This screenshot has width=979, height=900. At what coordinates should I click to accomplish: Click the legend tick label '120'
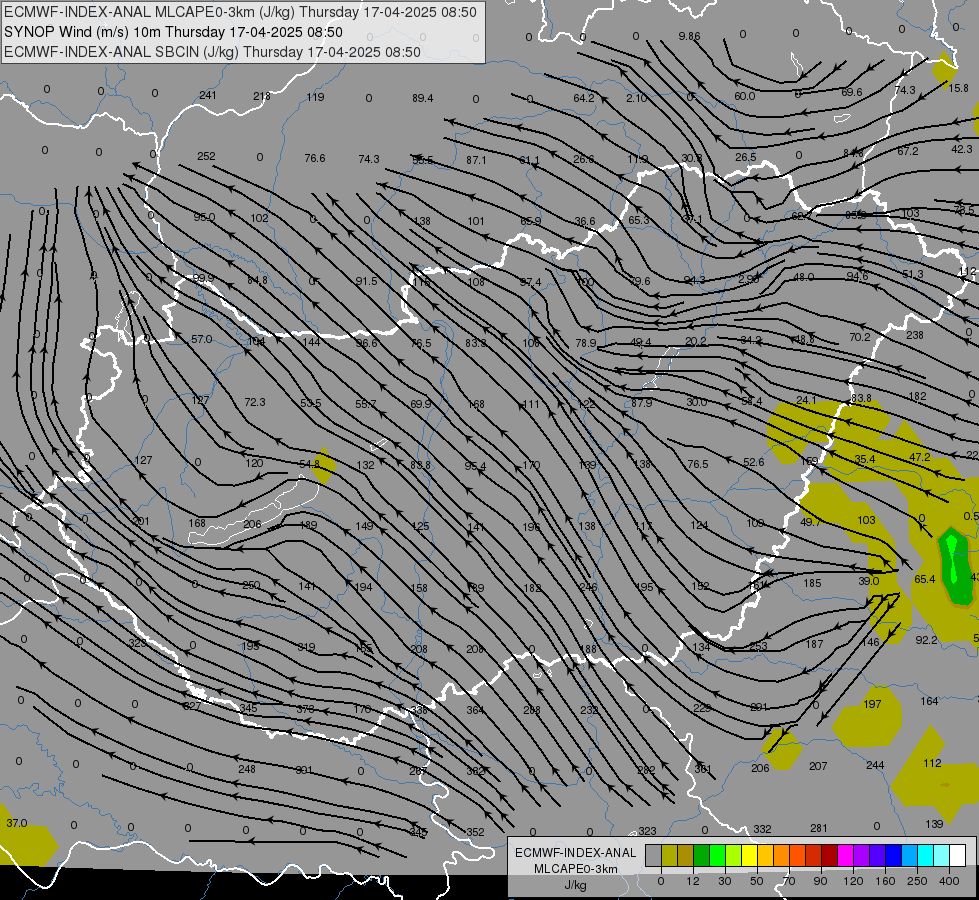pyautogui.click(x=853, y=881)
